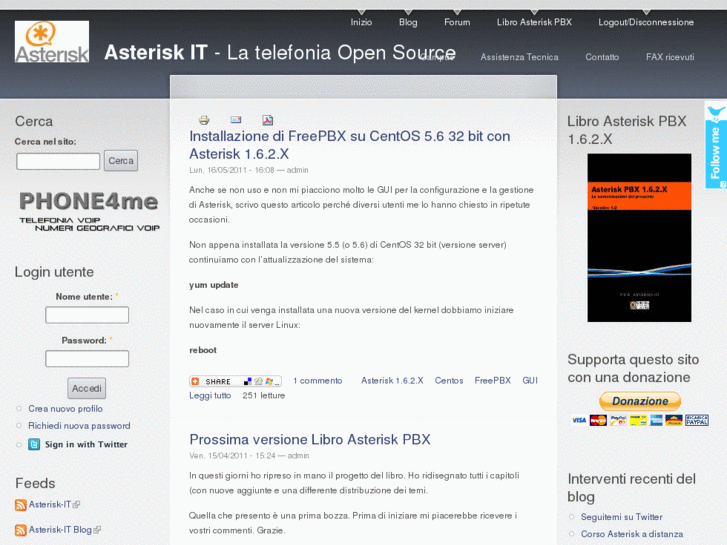Image resolution: width=727 pixels, height=545 pixels.
Task: Click the Centos tag link
Action: click(449, 381)
